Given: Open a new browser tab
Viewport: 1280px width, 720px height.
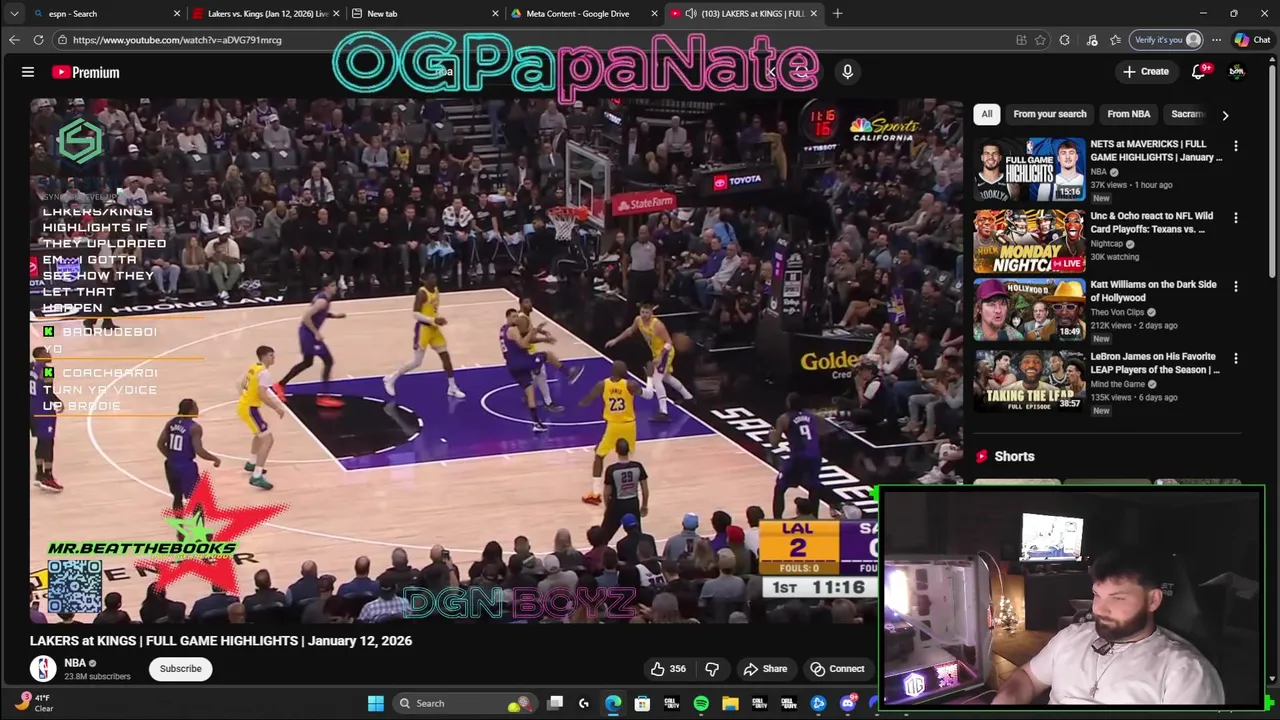Looking at the screenshot, I should (x=837, y=14).
